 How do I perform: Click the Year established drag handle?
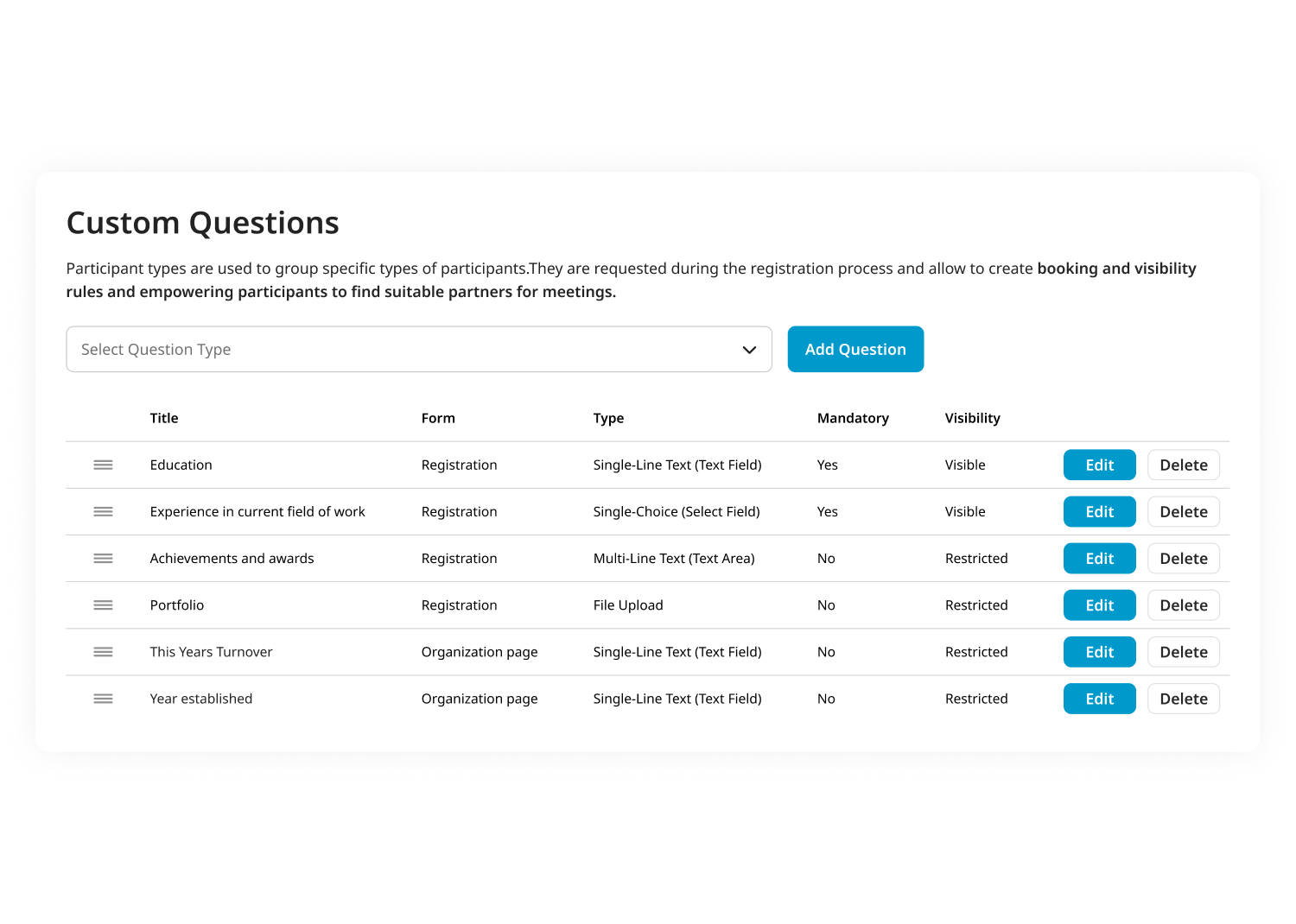pyautogui.click(x=103, y=698)
